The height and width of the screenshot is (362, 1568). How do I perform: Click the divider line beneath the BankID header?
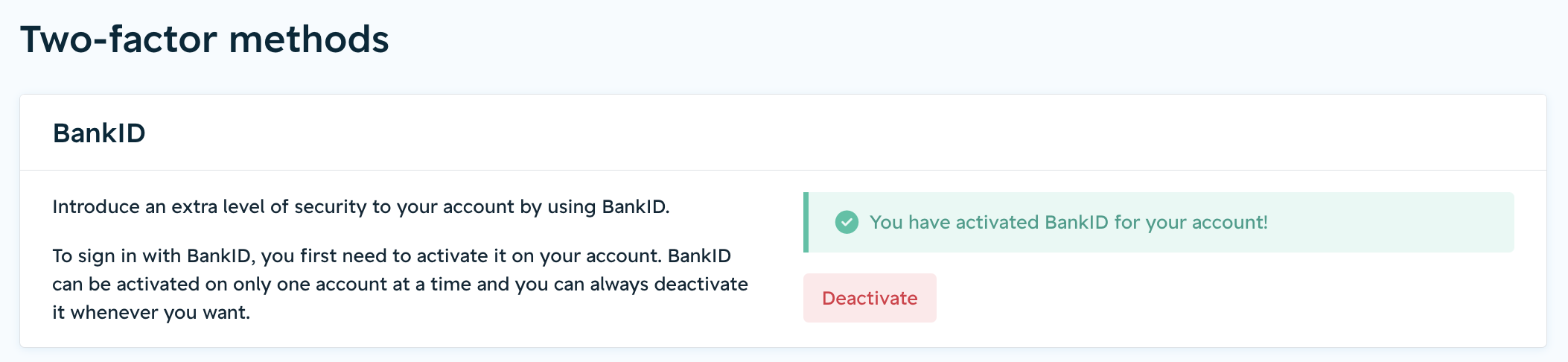coord(783,170)
